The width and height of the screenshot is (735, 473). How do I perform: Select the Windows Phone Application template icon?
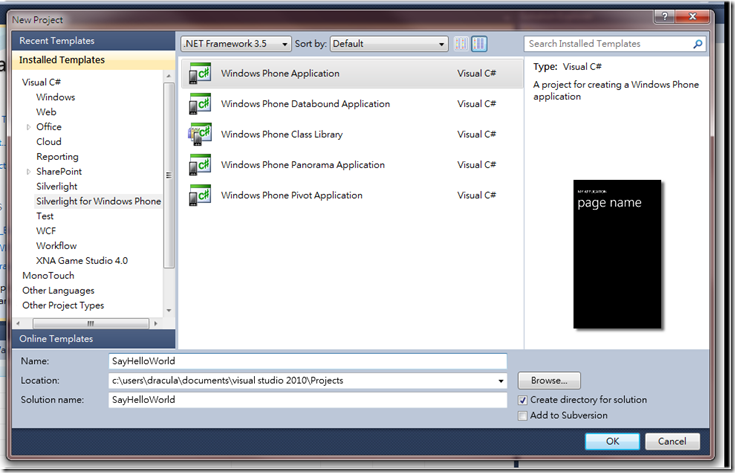click(200, 74)
